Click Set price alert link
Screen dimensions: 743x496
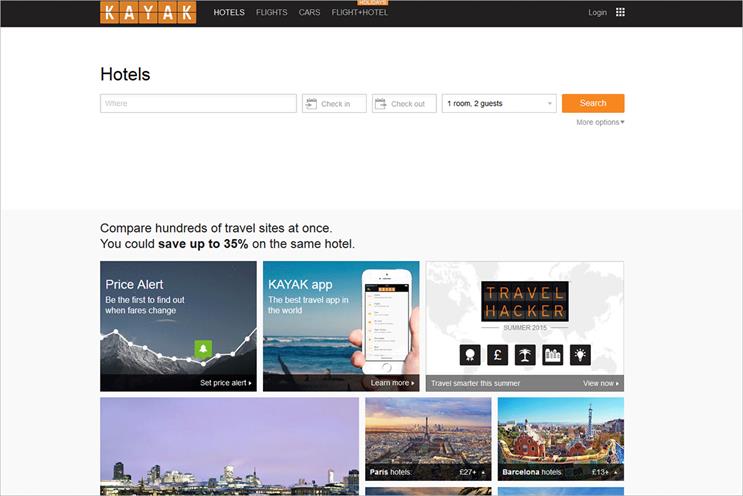[x=226, y=383]
